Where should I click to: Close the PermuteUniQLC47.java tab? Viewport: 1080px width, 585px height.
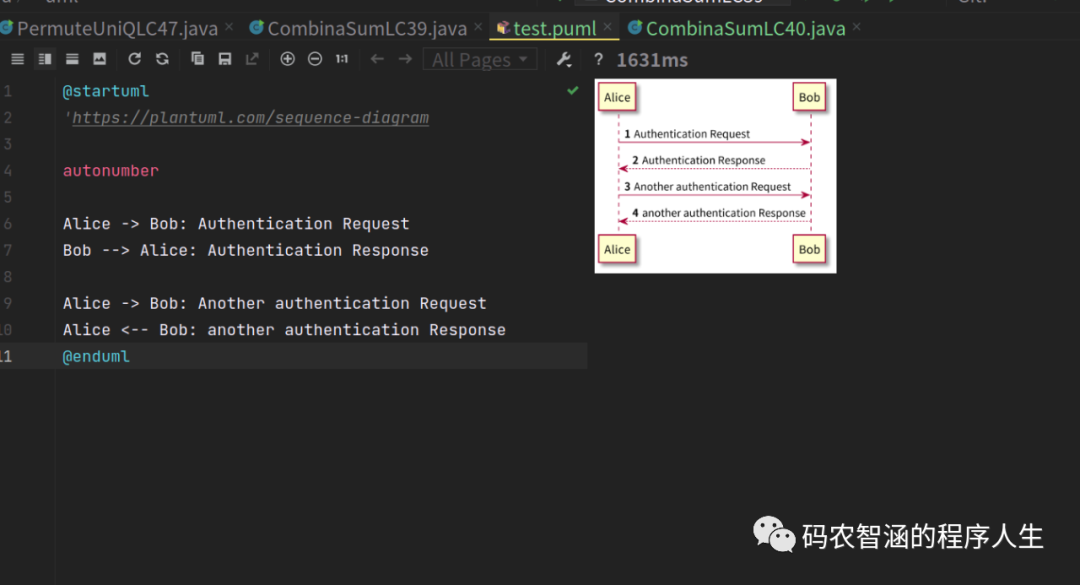pos(229,27)
